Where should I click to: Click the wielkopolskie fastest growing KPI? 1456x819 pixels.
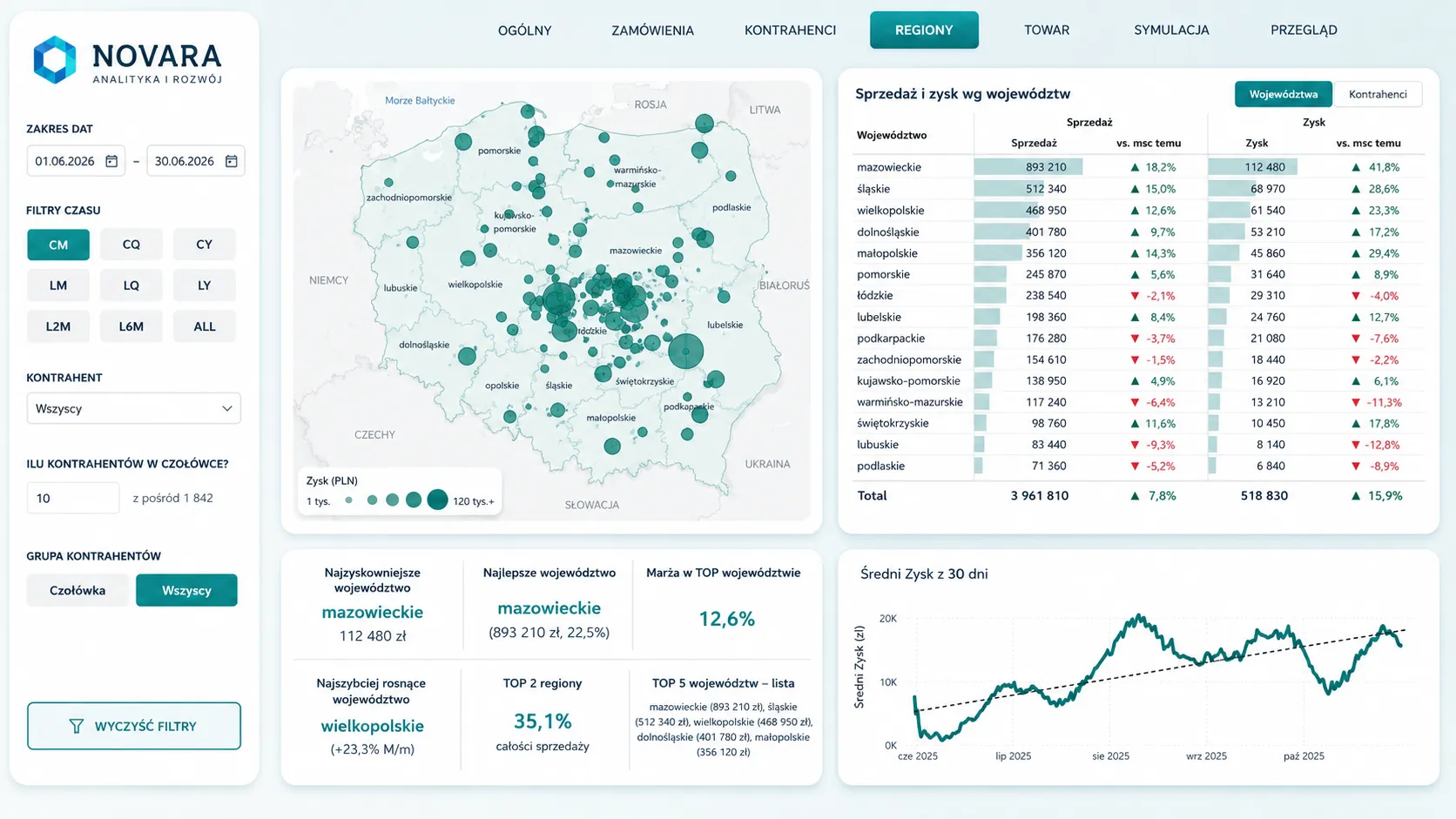tap(373, 726)
